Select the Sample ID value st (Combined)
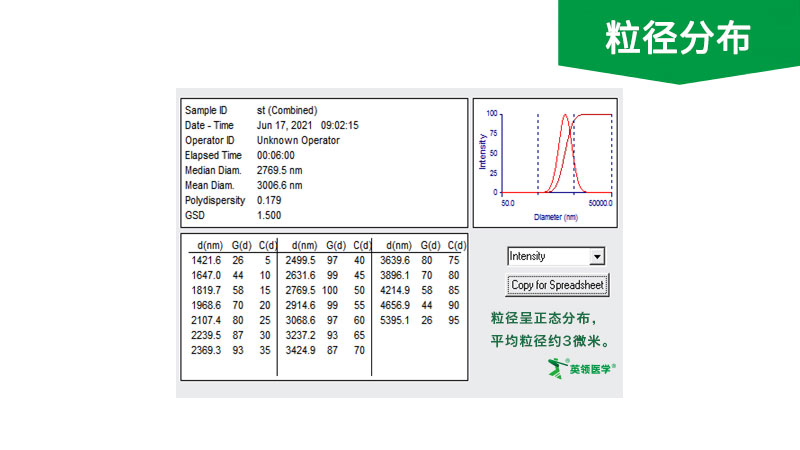 point(287,110)
